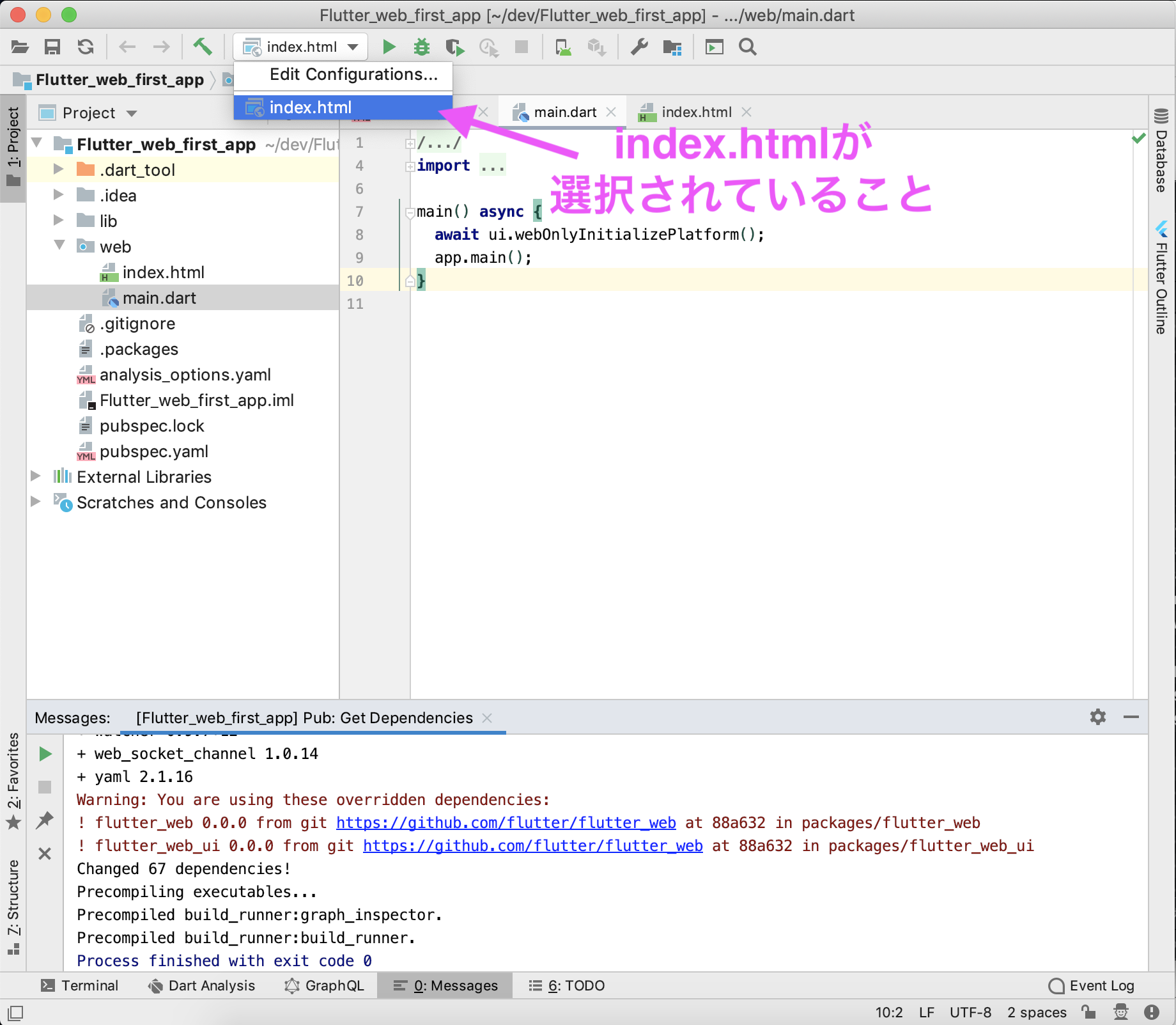Viewport: 1176px width, 1025px height.
Task: Open the AVD Manager toolbar icon
Action: click(563, 47)
